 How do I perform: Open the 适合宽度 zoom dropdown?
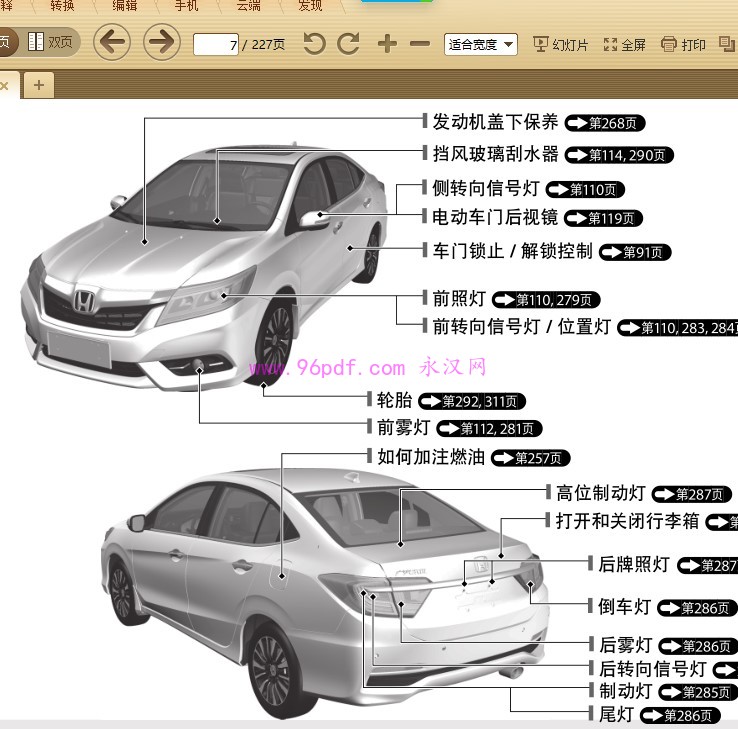tap(481, 45)
